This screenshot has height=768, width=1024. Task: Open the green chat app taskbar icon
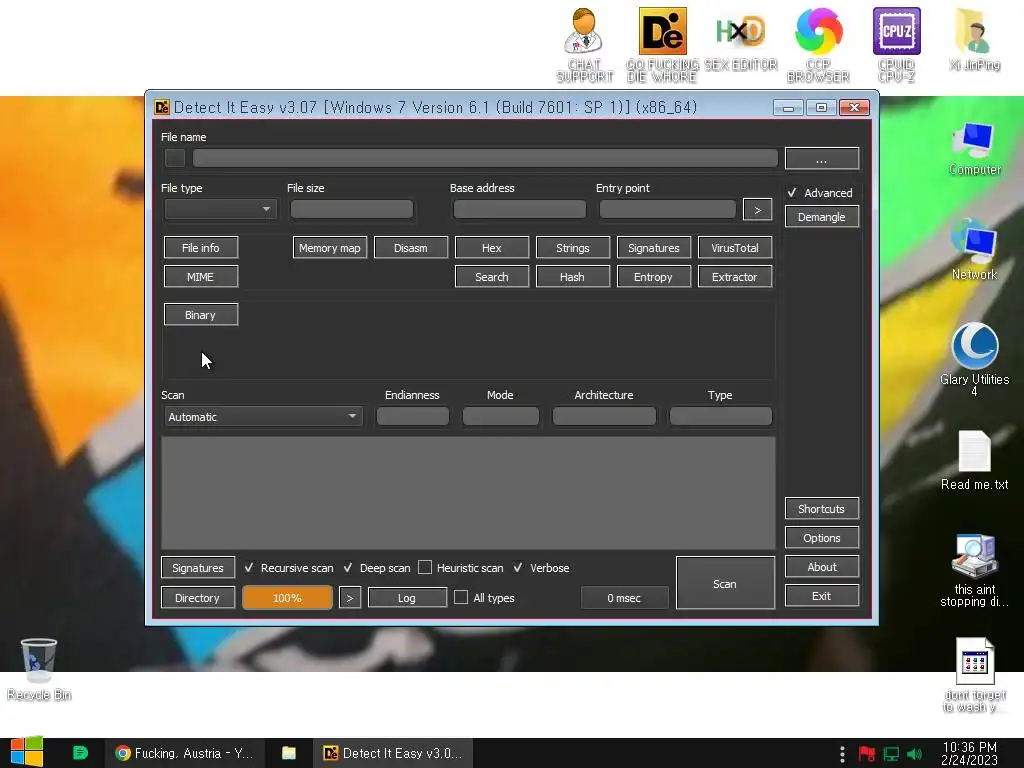coord(80,753)
